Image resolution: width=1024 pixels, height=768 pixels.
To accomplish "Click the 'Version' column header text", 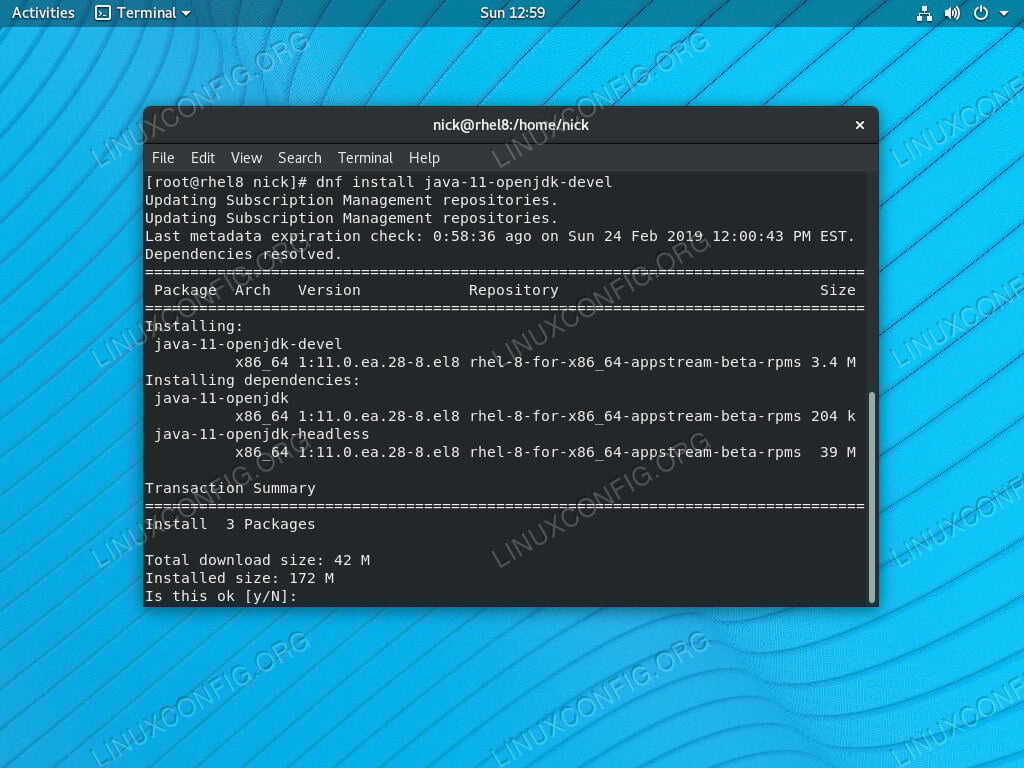I will 329,290.
